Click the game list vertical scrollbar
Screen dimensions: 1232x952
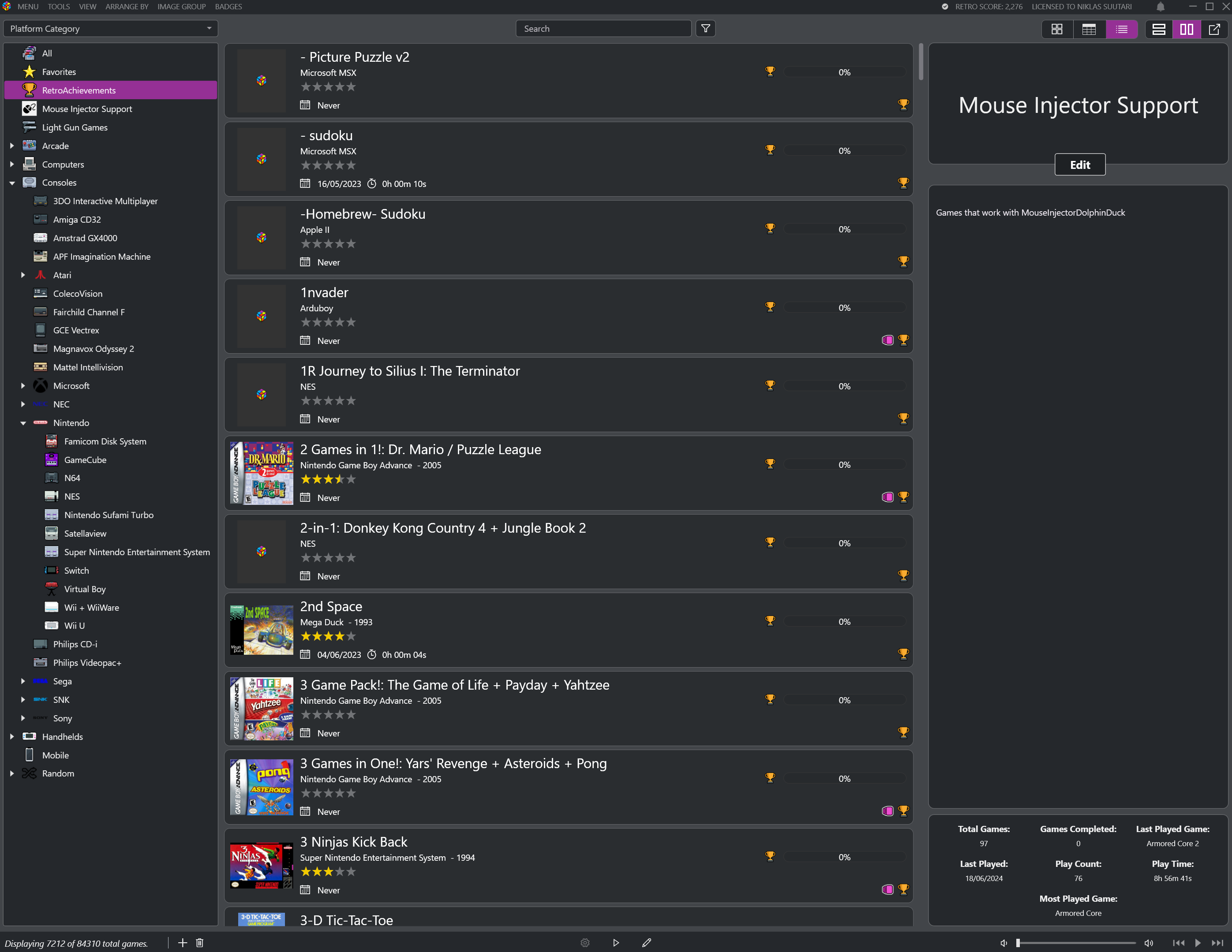point(921,62)
